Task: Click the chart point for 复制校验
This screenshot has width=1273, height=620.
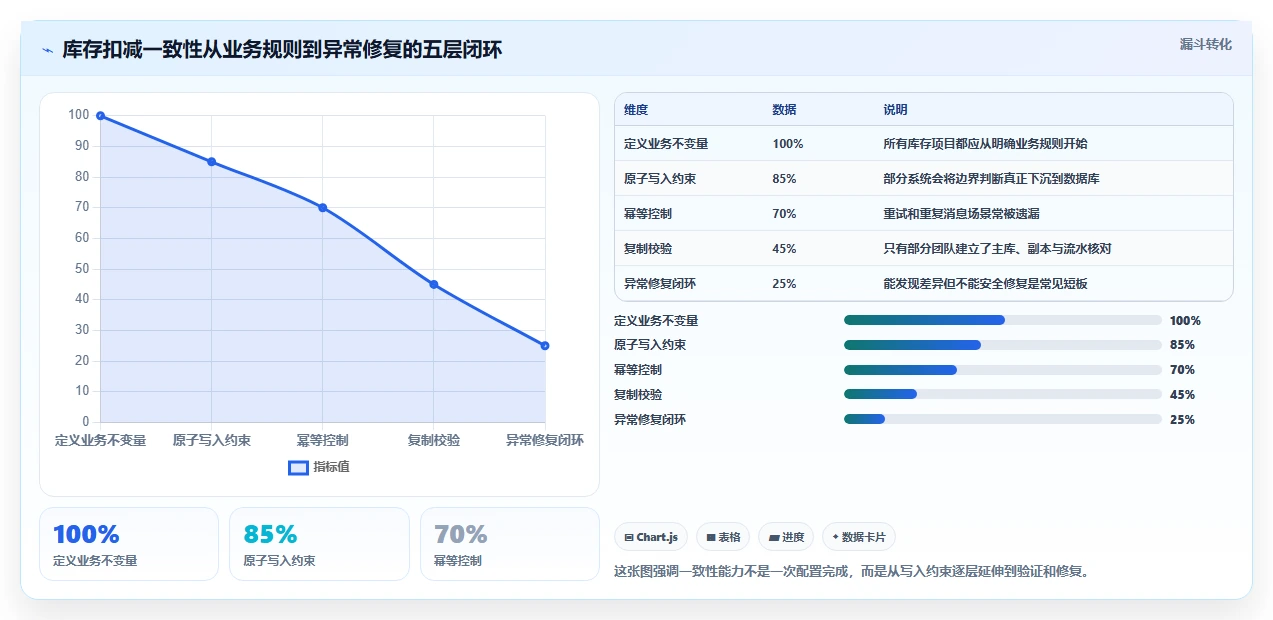Action: [434, 284]
